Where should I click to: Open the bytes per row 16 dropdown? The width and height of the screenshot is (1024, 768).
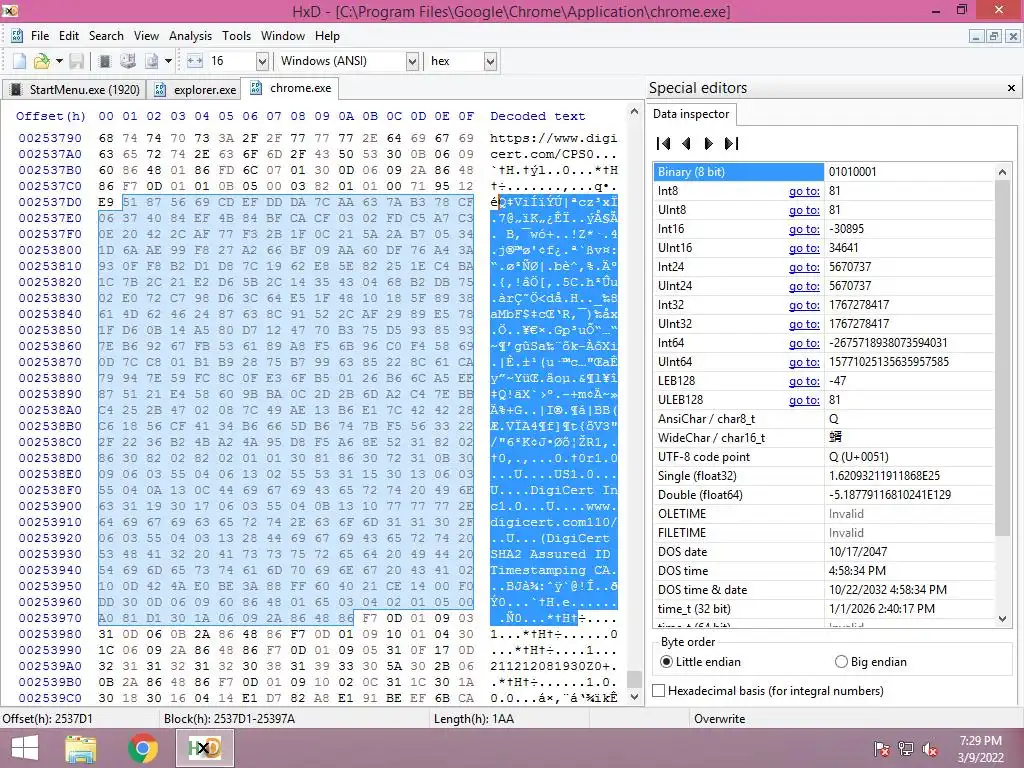coord(262,61)
